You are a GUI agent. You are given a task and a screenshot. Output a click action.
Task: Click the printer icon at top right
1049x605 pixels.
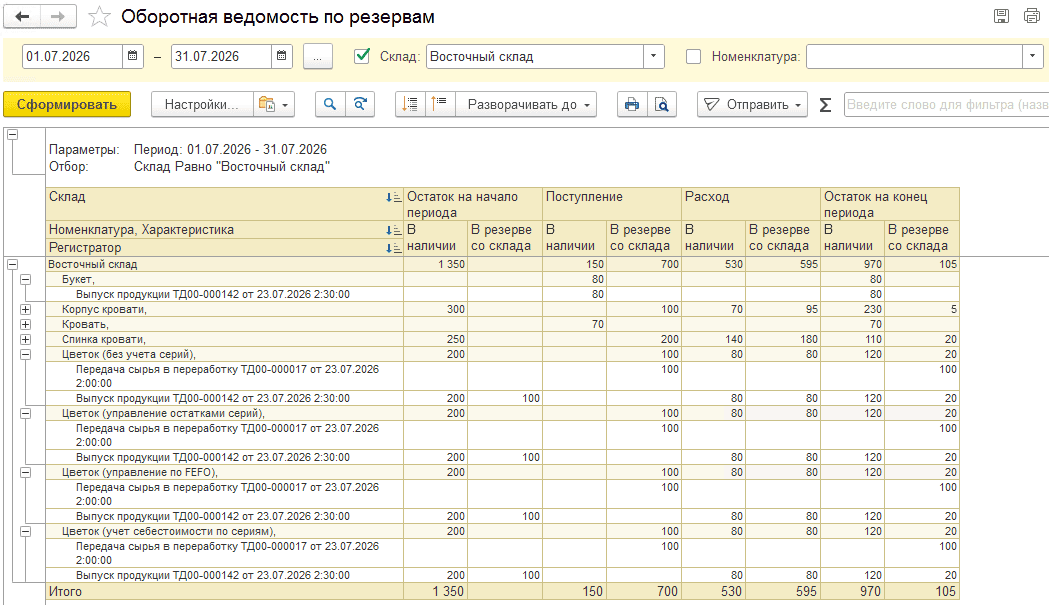1032,16
